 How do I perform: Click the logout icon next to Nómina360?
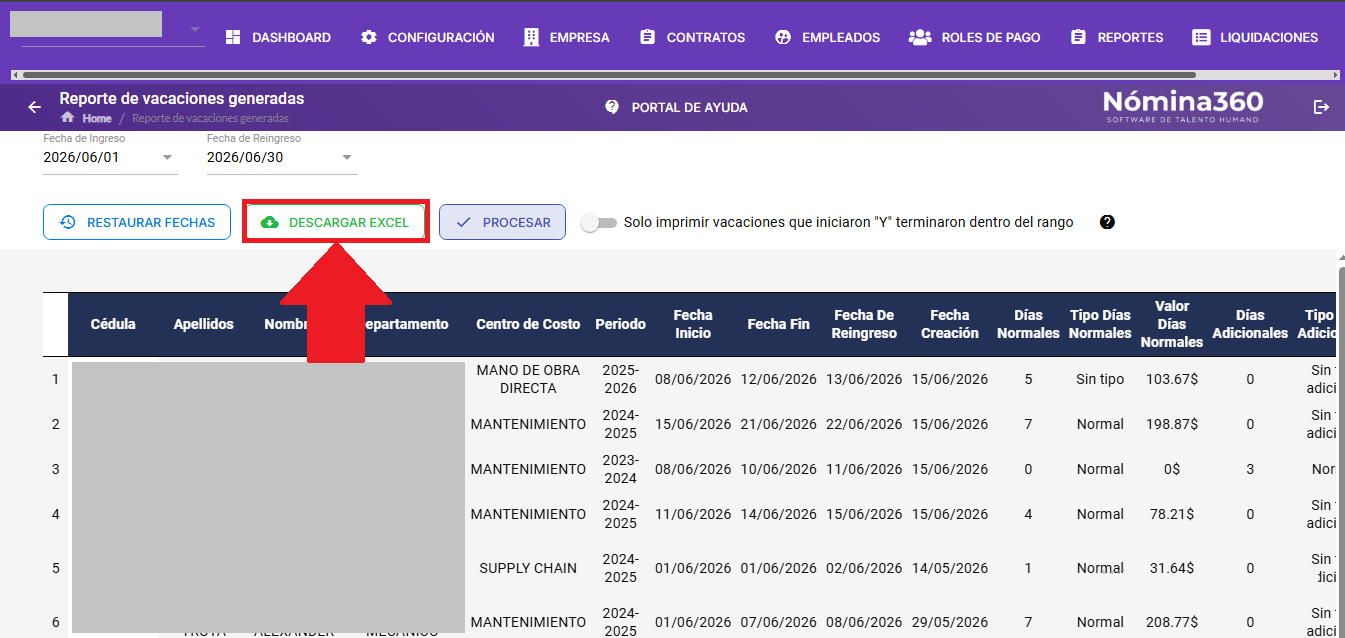click(x=1322, y=107)
